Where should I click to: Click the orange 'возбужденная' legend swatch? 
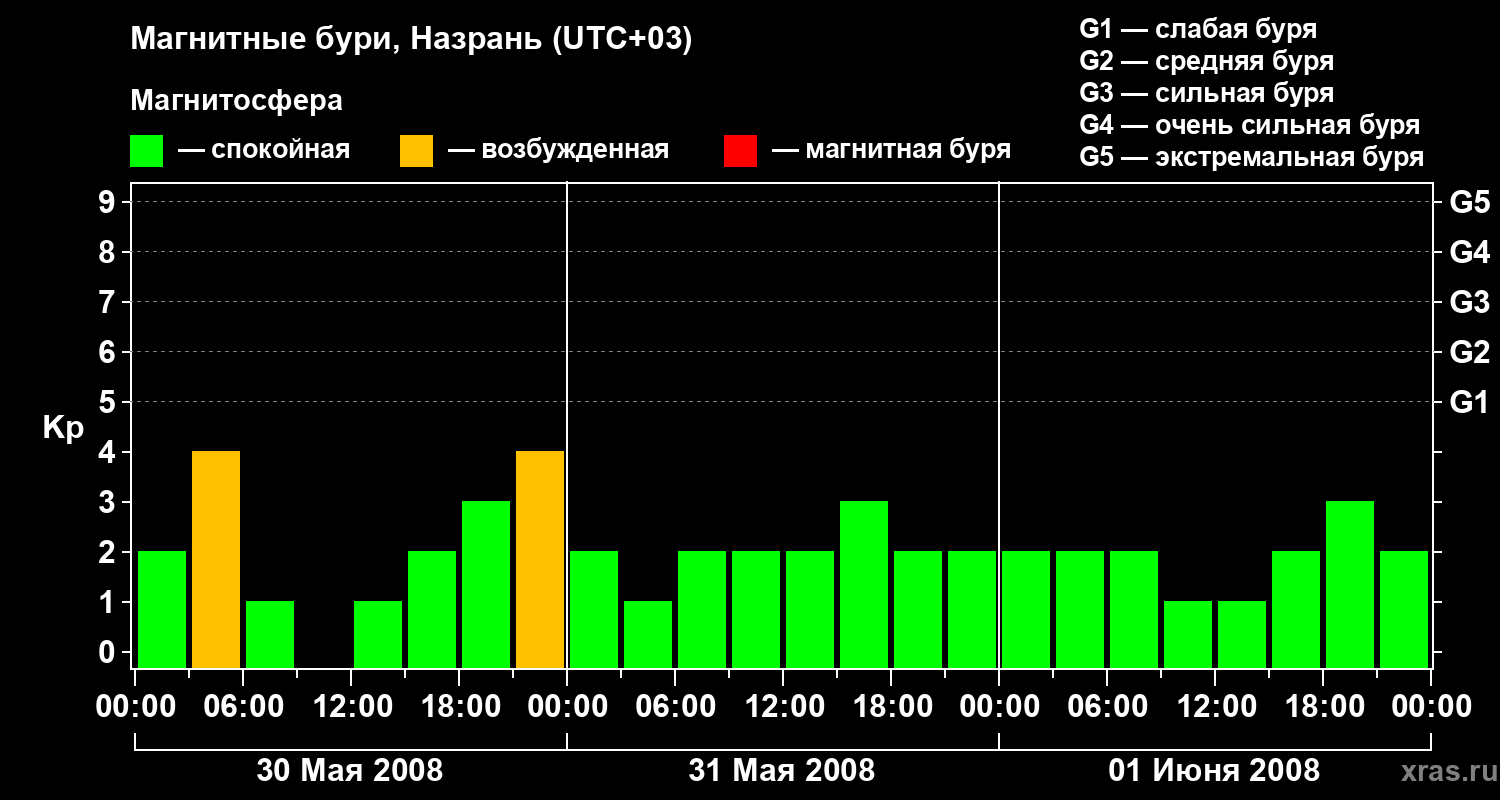417,151
